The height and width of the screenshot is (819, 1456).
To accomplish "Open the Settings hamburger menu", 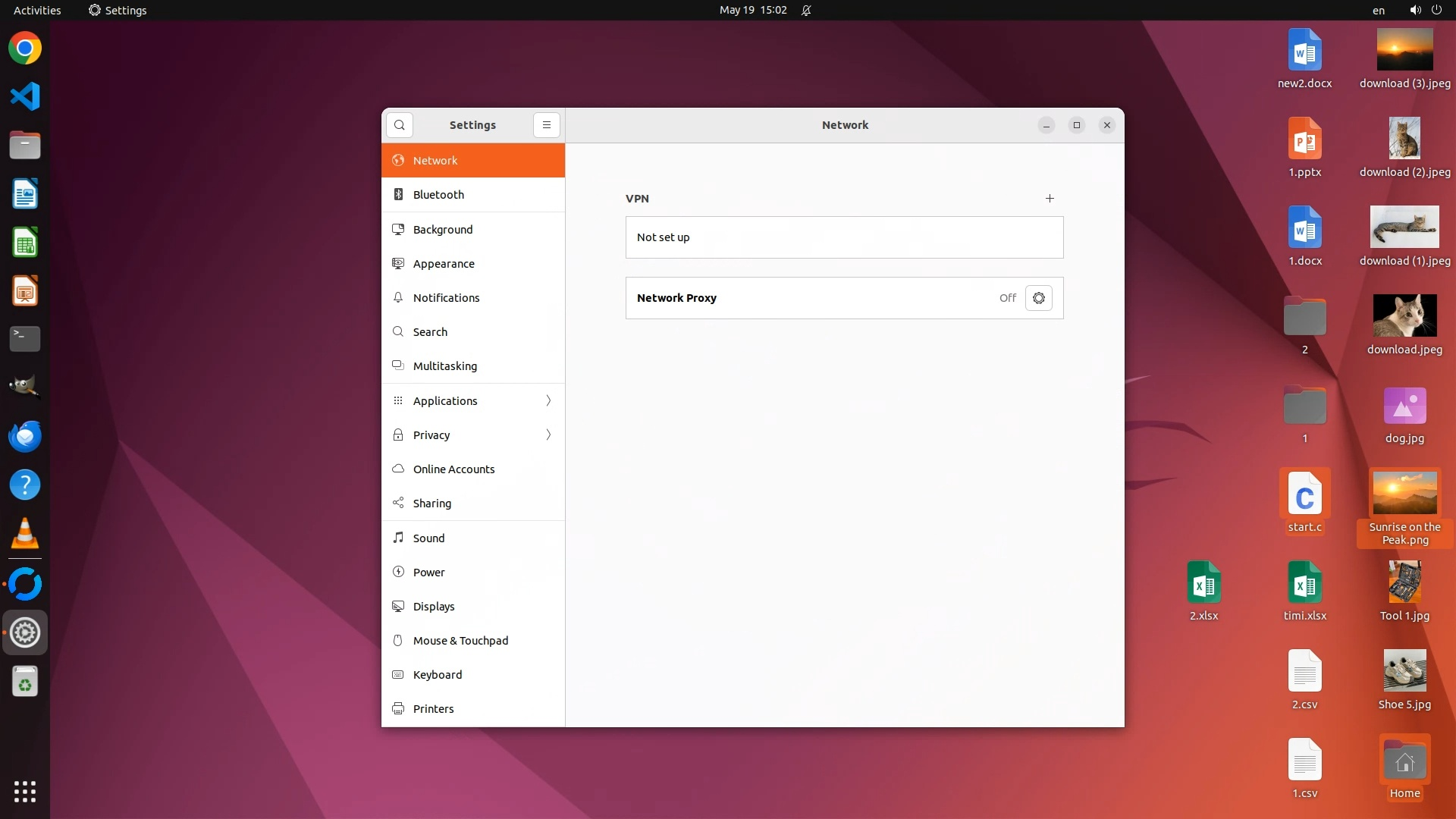I will click(x=546, y=125).
